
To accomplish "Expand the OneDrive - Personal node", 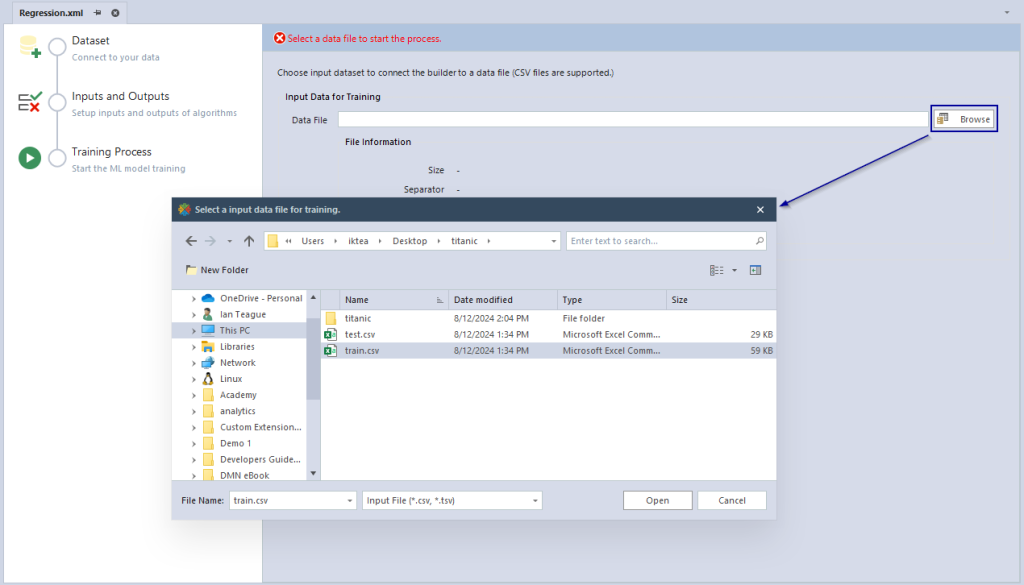I will tap(194, 298).
